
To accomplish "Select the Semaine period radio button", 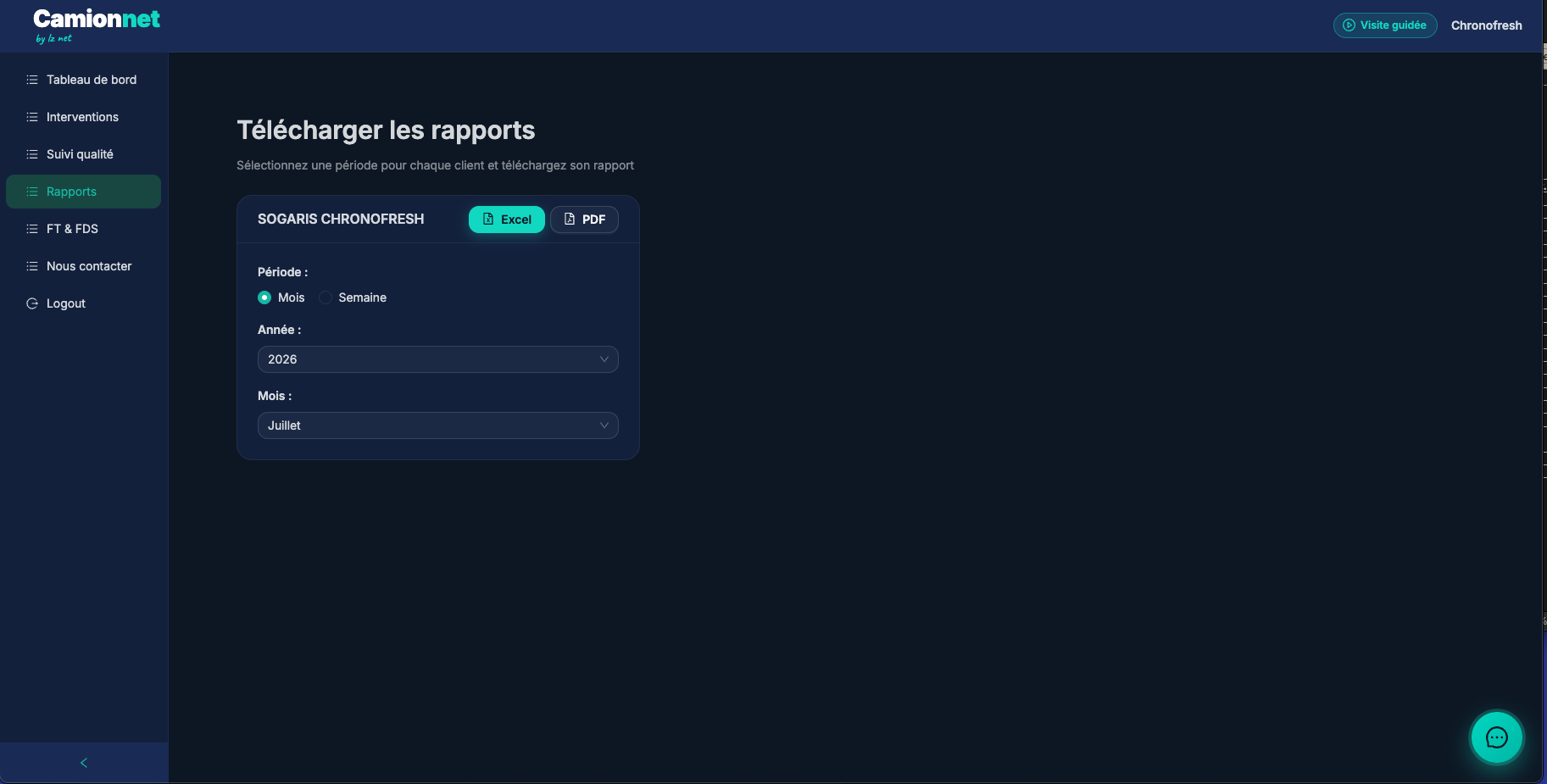I will [326, 297].
